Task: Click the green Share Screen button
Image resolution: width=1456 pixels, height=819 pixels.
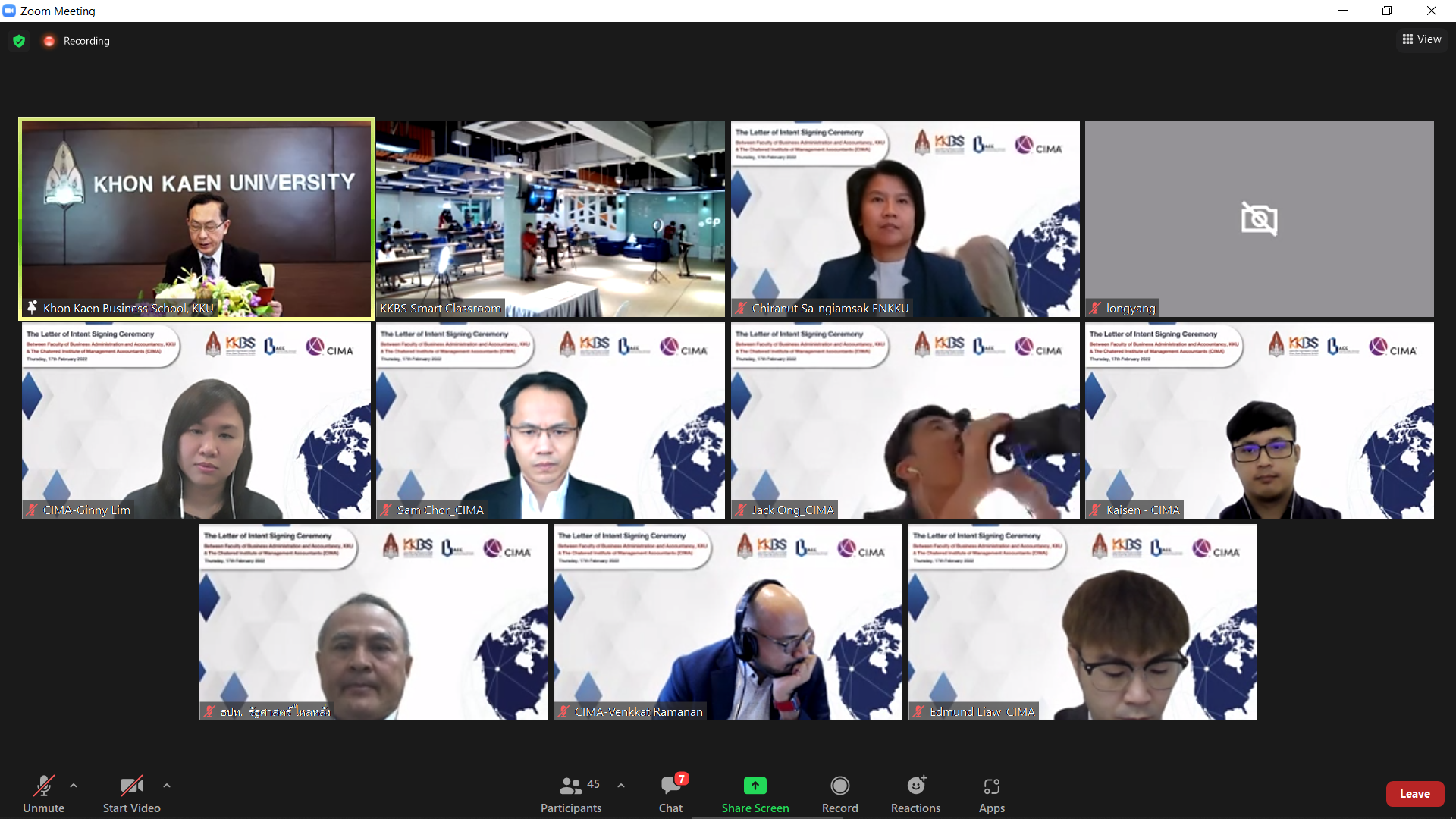Action: point(755,793)
